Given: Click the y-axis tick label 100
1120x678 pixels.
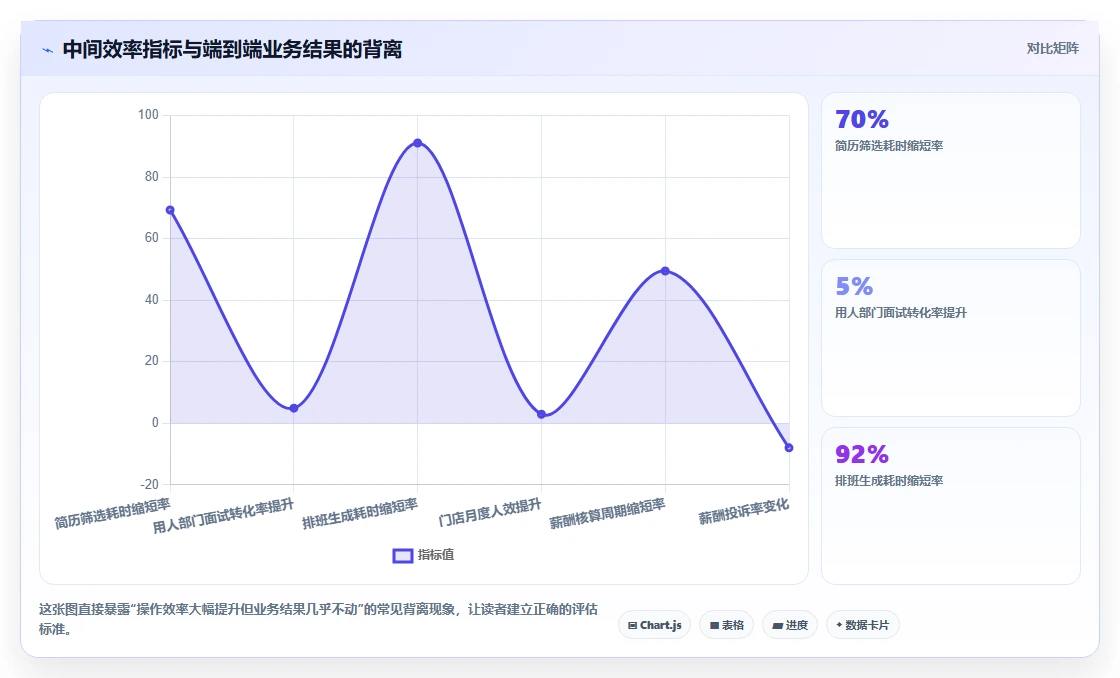Looking at the screenshot, I should click(x=149, y=114).
